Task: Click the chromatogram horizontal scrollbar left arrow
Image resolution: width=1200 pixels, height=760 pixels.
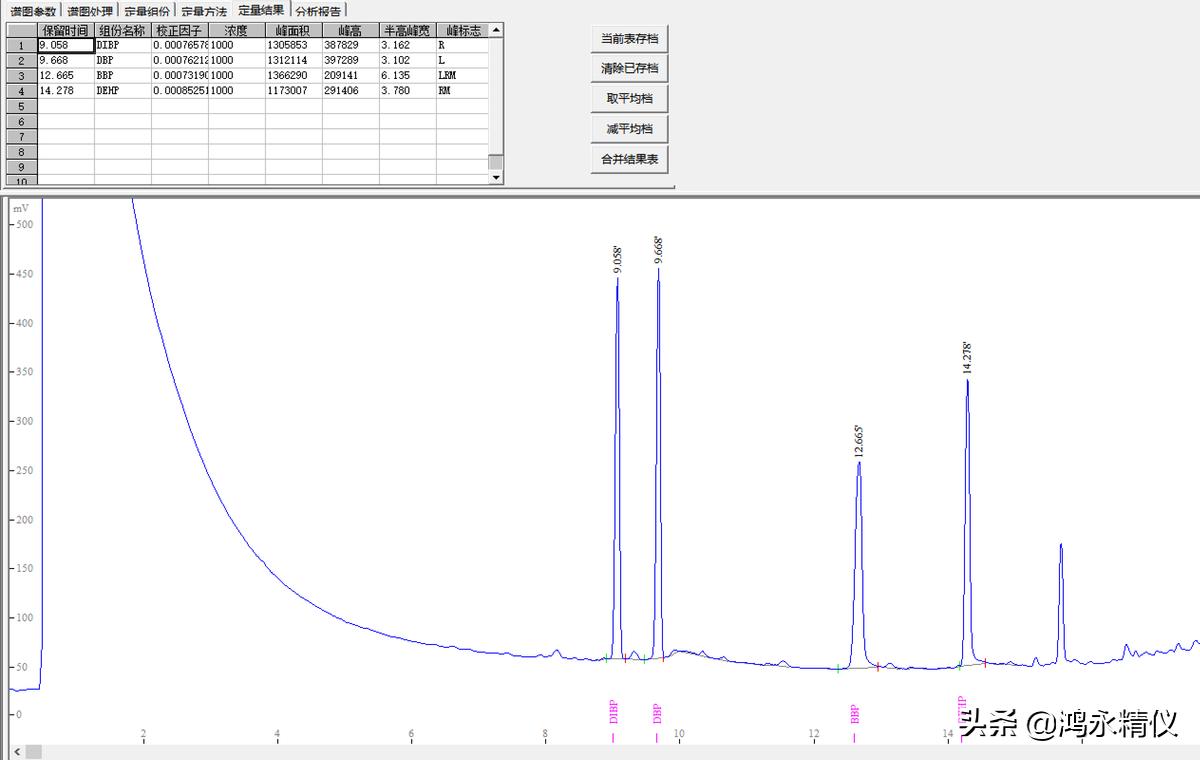Action: tap(33, 751)
